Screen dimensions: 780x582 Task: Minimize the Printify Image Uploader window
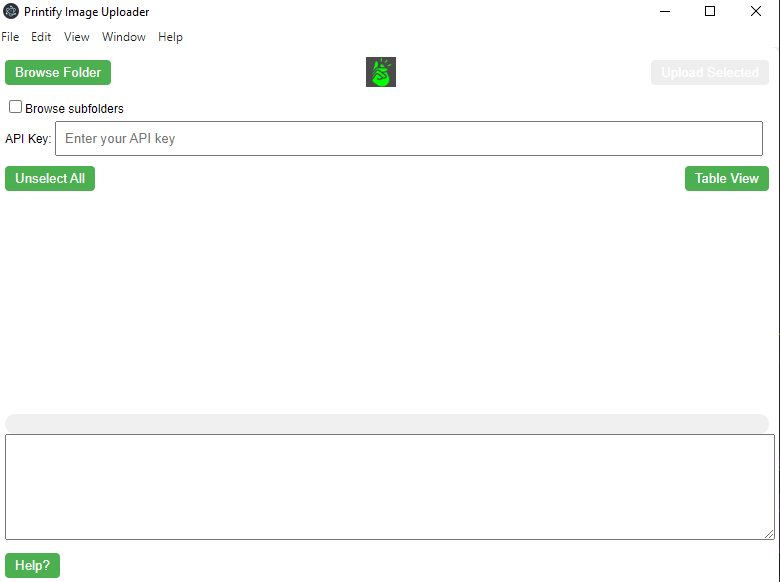pos(664,12)
